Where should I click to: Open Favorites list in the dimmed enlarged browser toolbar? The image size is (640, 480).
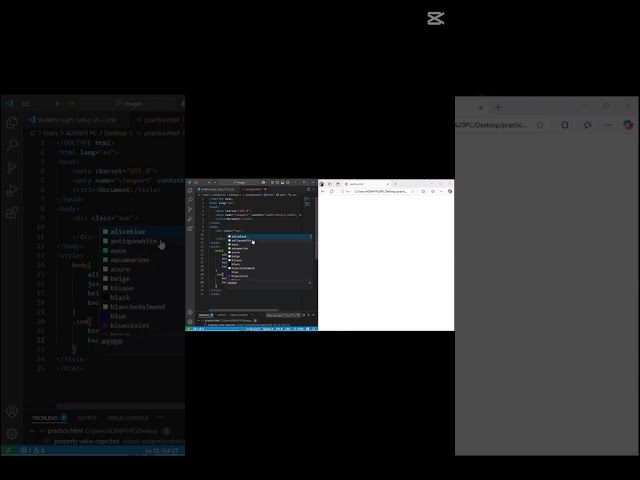pos(587,125)
